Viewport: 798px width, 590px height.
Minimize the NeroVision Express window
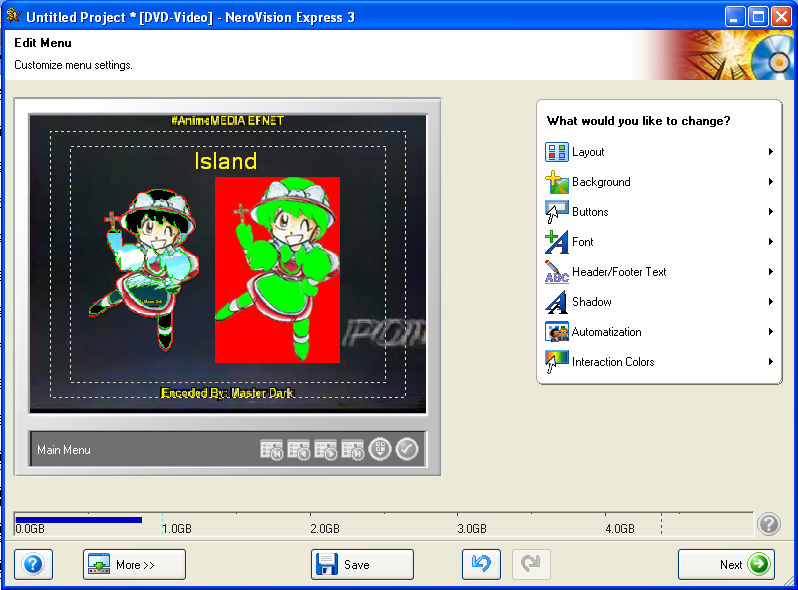(x=734, y=17)
